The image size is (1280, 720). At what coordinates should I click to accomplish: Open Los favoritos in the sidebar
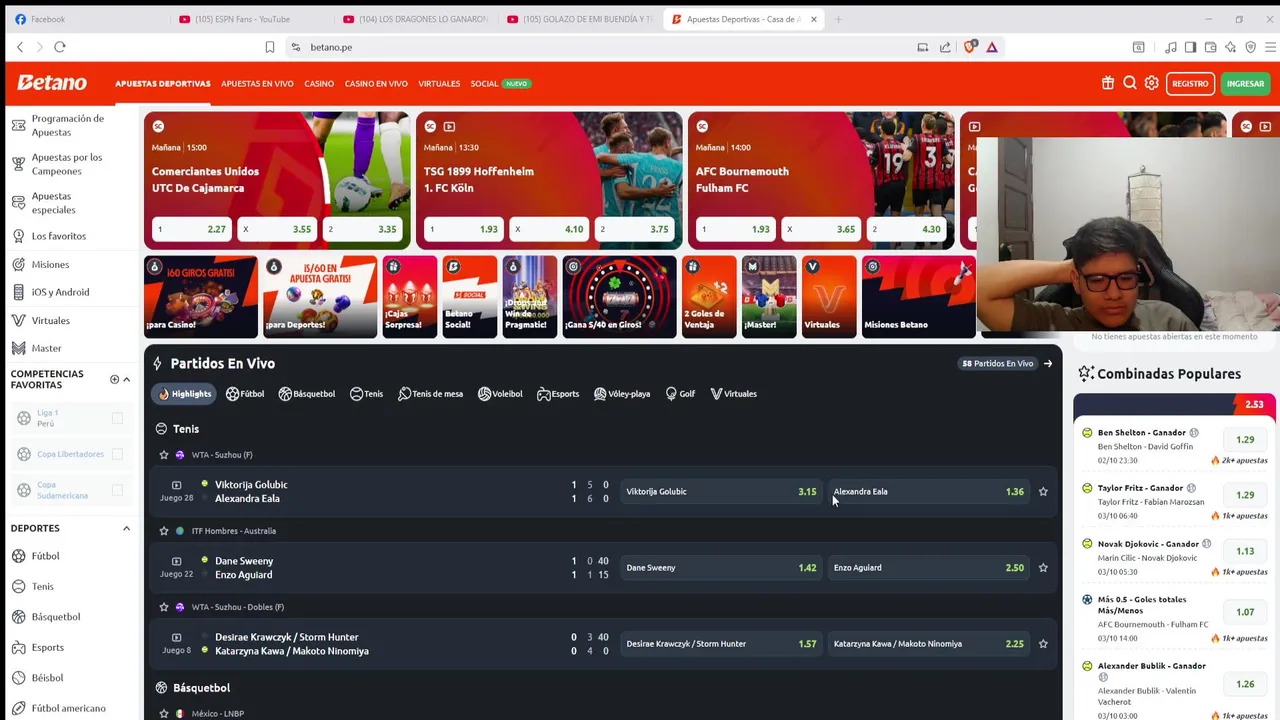click(58, 236)
